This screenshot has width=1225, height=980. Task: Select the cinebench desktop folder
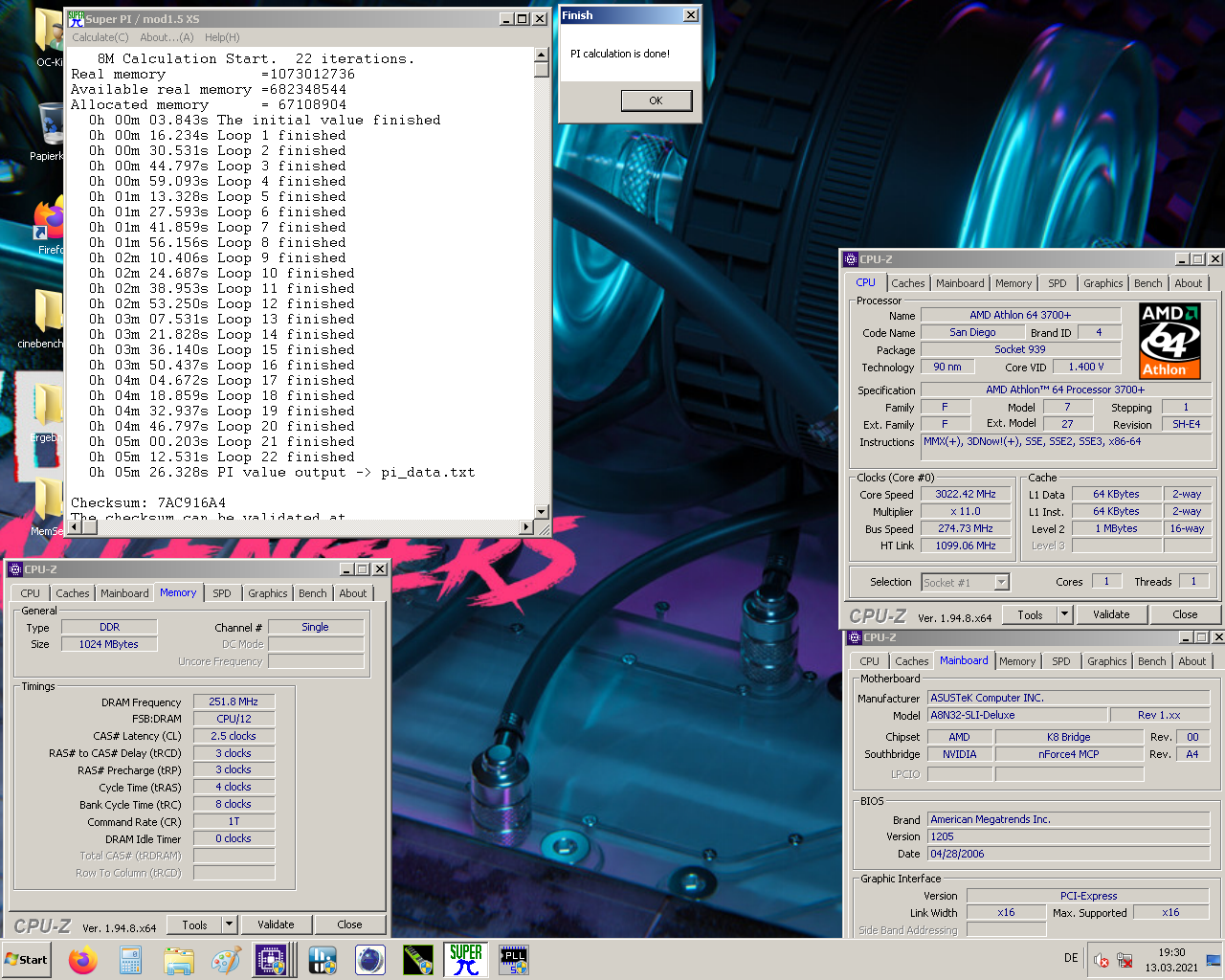43,319
